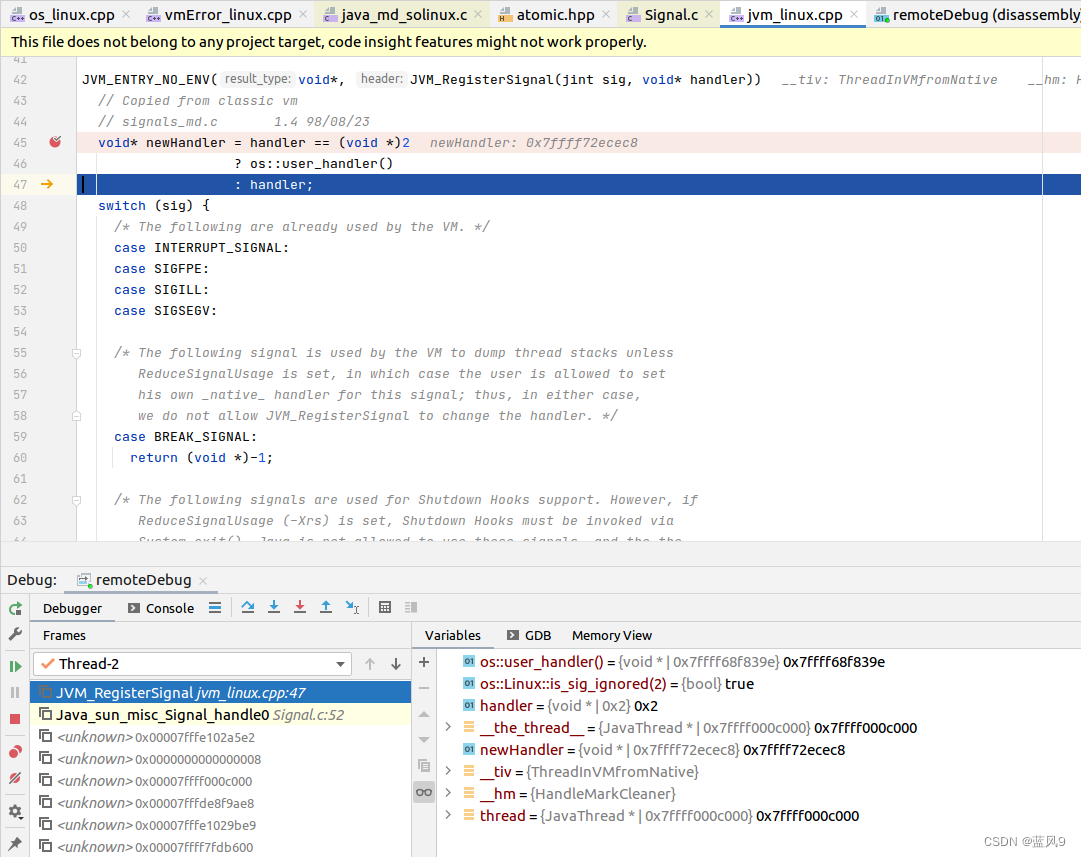Select Java_sun_misc_Signal_handle0 frame
Image resolution: width=1081 pixels, height=857 pixels.
221,715
